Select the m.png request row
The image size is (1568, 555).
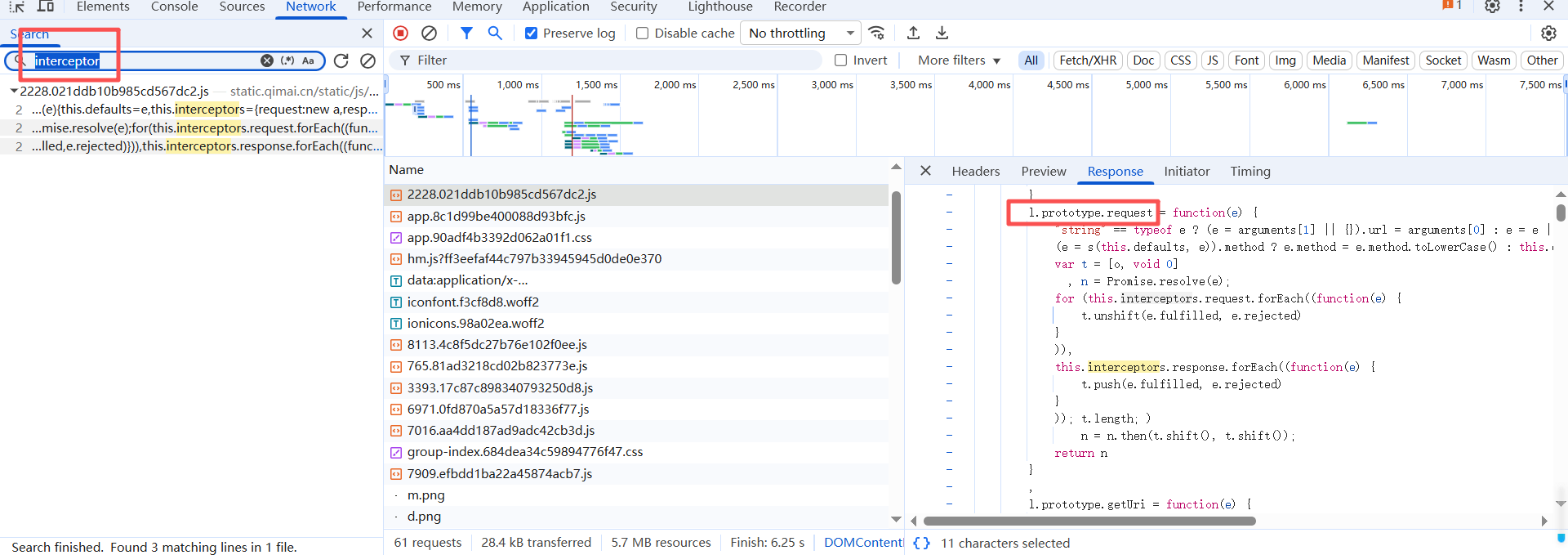tap(637, 495)
